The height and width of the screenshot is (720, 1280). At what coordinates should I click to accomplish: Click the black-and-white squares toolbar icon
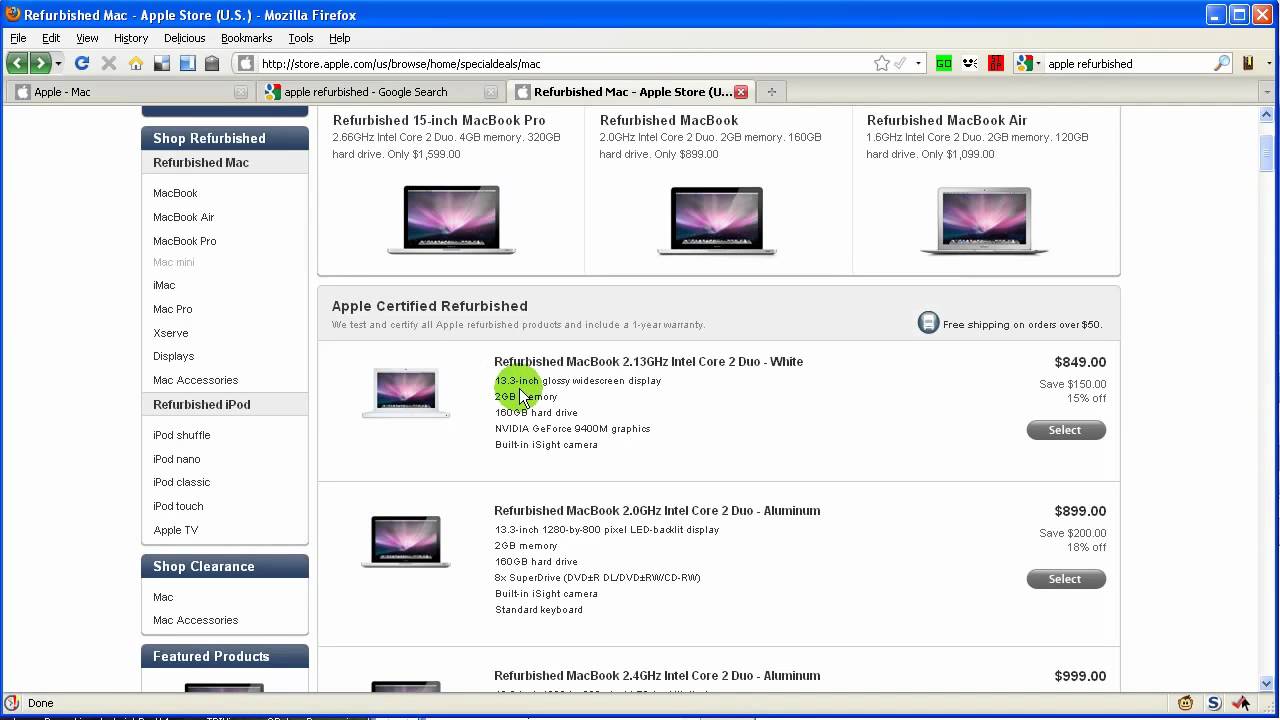pyautogui.click(x=162, y=63)
